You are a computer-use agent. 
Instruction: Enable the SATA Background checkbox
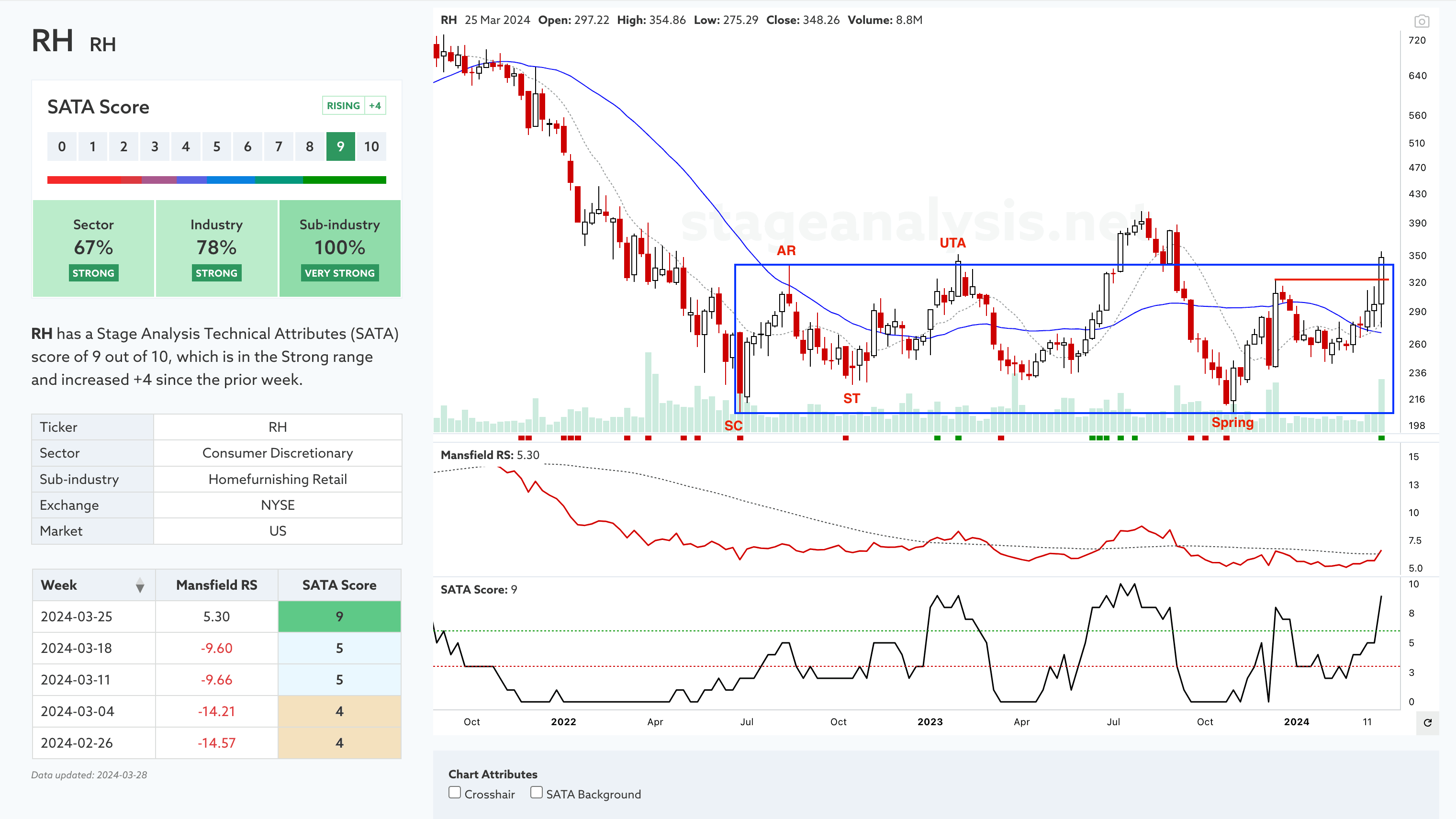click(x=536, y=793)
